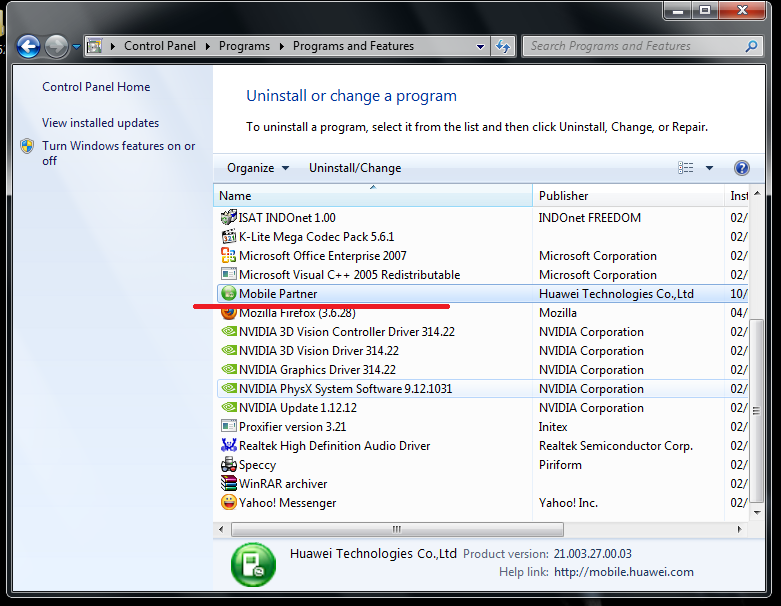Select Mozilla Firefox (3.6.28) entry text
The image size is (781, 606).
coord(297,313)
